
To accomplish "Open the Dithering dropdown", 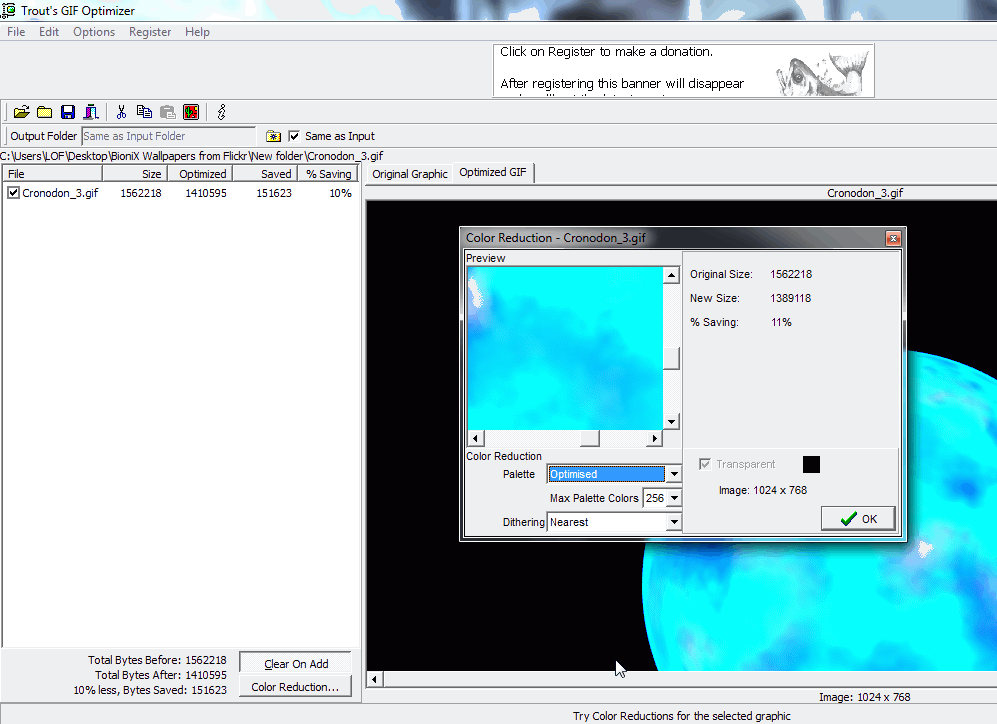I will [674, 523].
